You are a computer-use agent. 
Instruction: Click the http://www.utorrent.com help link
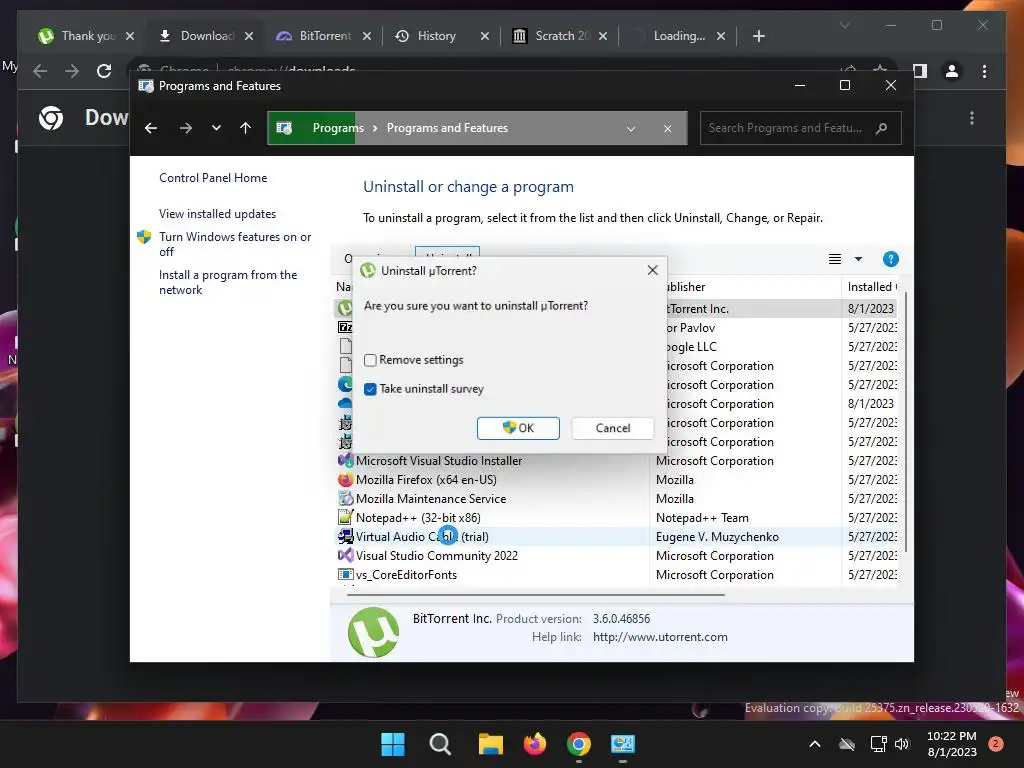click(660, 637)
